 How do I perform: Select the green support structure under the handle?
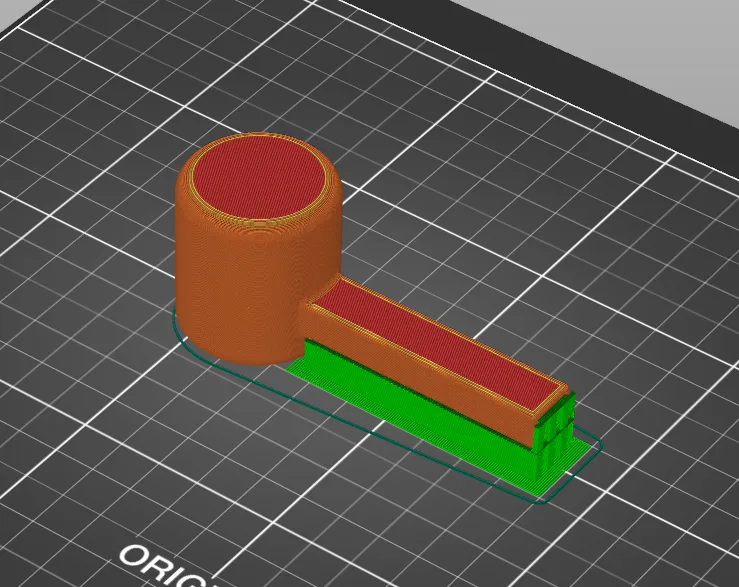pyautogui.click(x=438, y=417)
